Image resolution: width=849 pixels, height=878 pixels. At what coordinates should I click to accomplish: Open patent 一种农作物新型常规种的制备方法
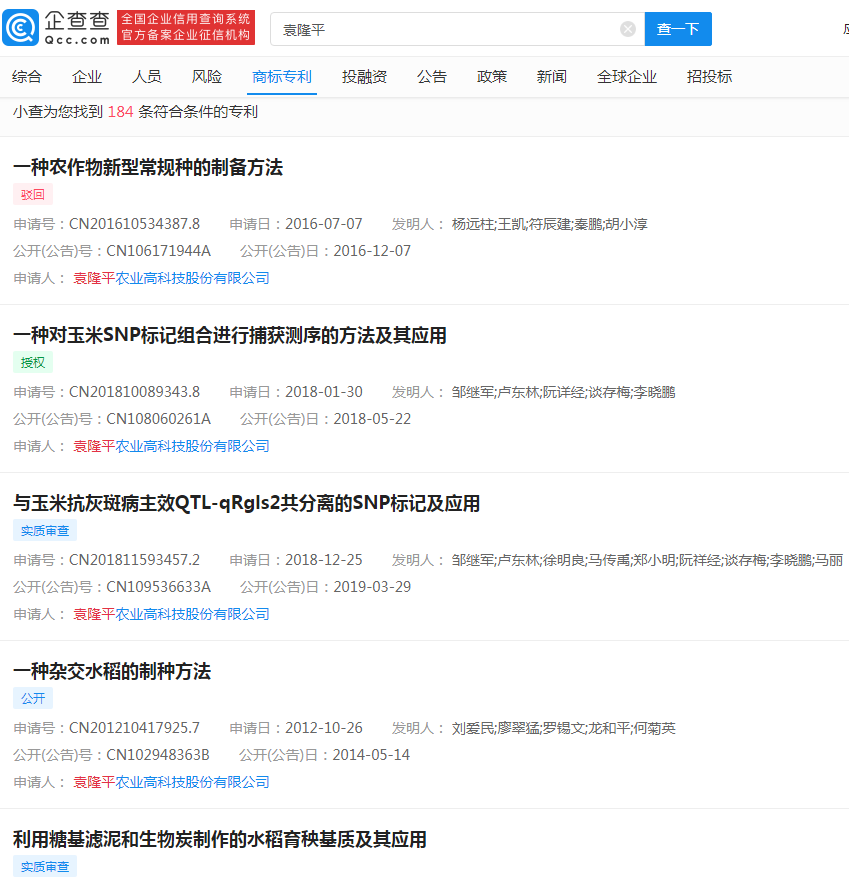145,168
